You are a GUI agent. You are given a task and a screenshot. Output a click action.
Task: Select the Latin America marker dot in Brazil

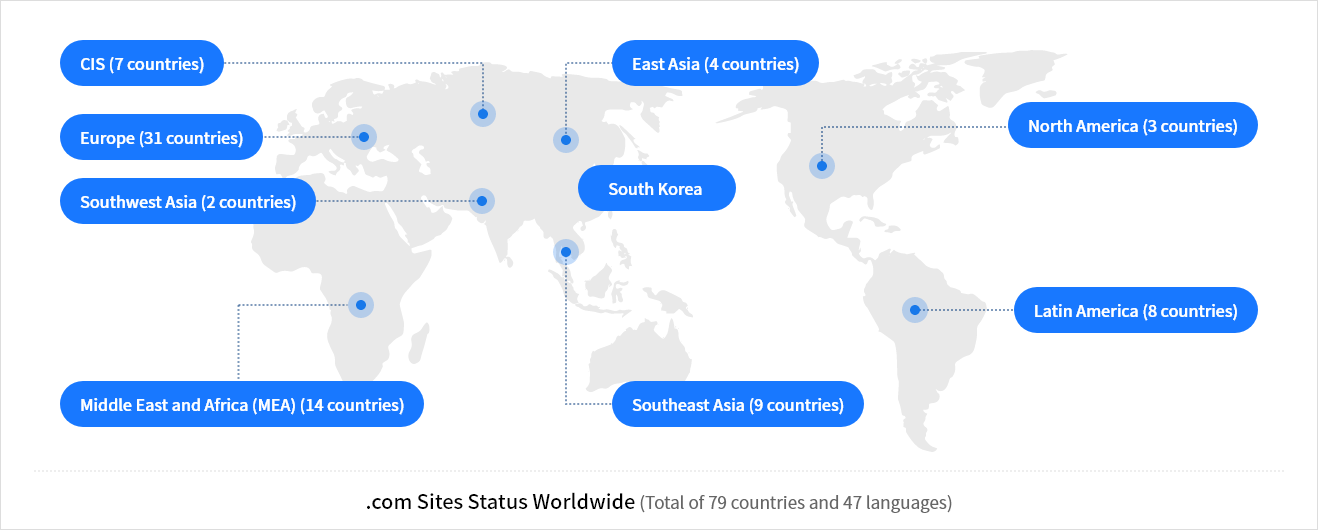coord(914,310)
